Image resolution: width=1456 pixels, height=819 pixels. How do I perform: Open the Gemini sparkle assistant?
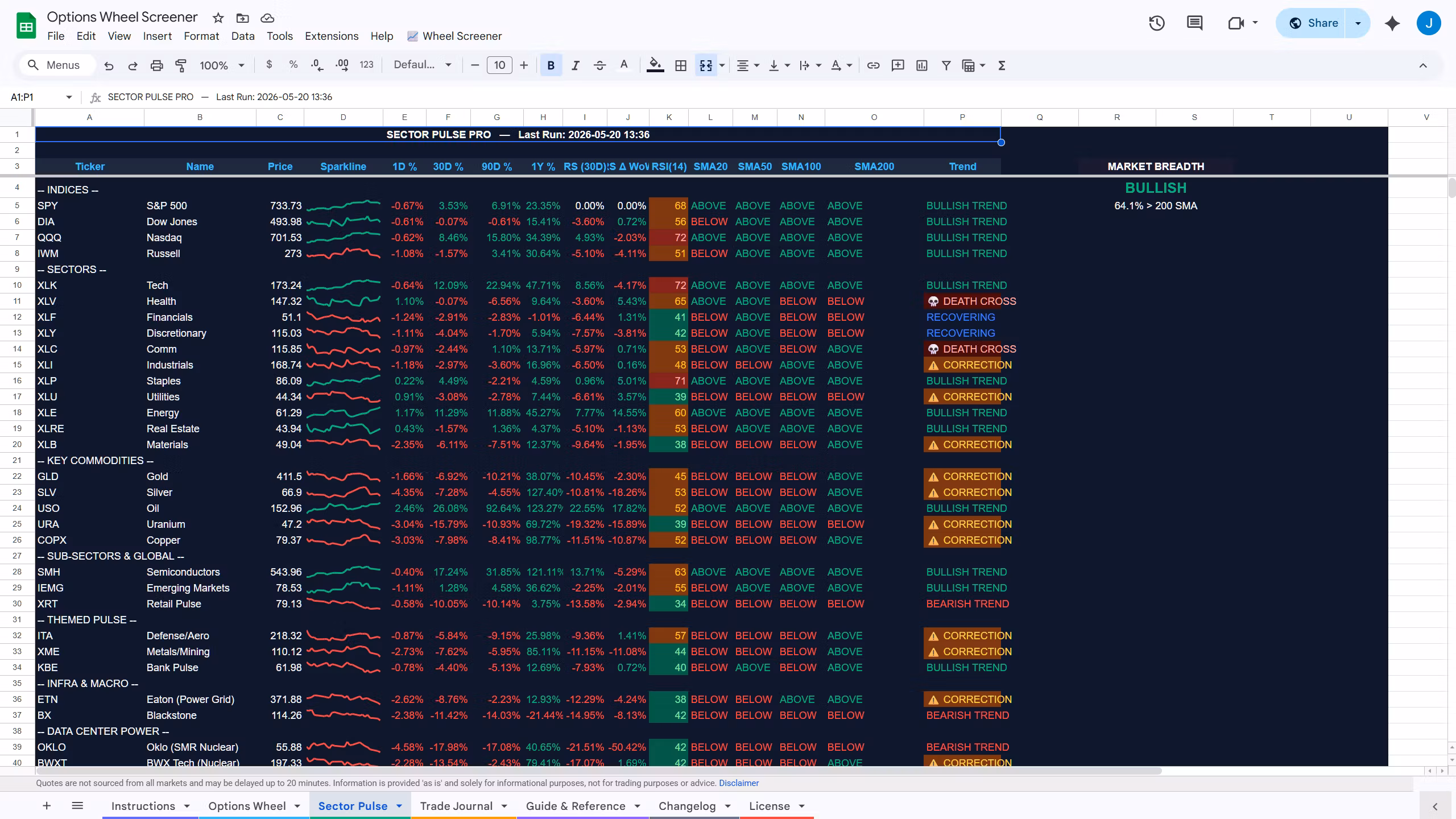point(1392,23)
